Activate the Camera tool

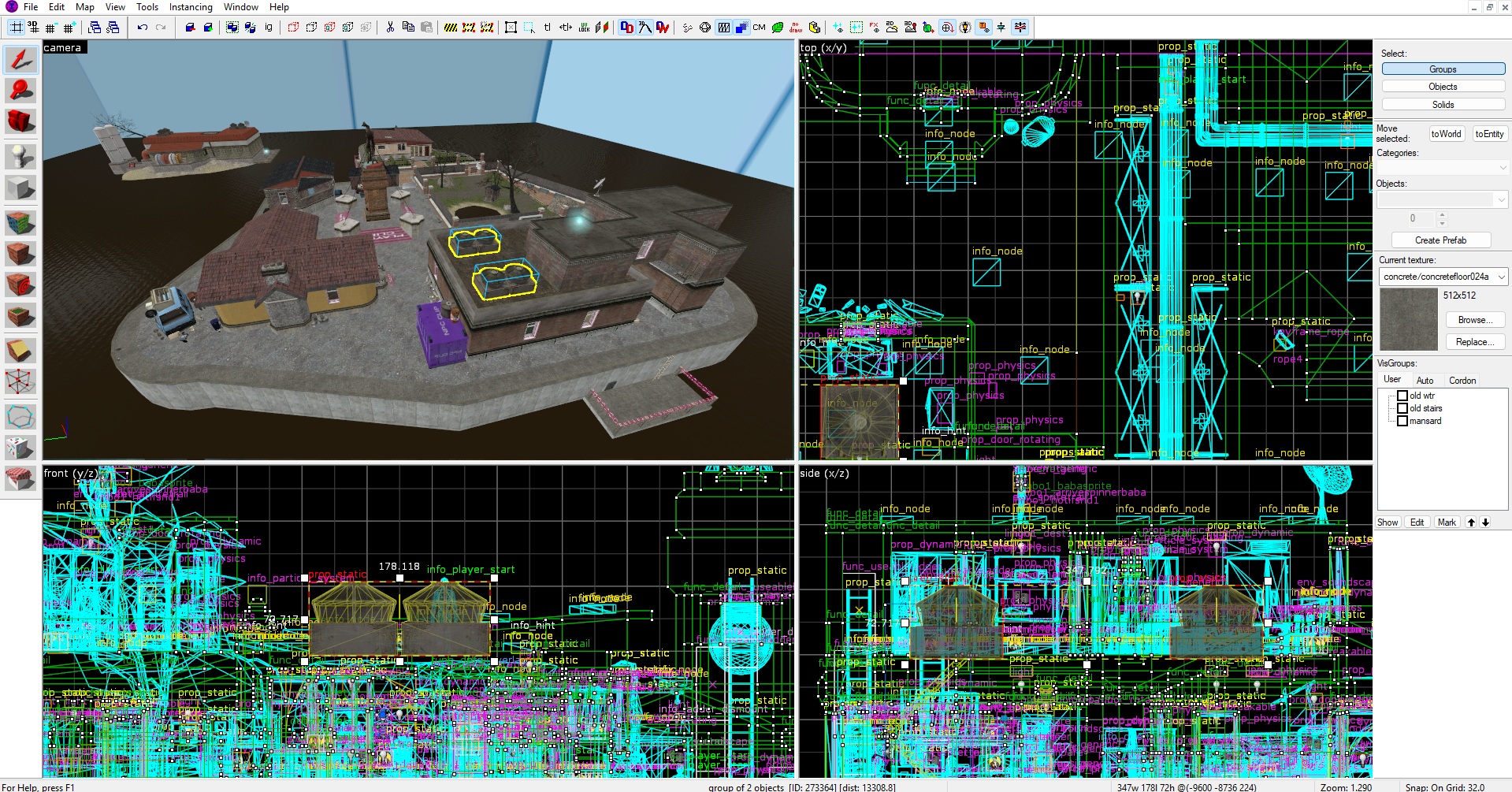pyautogui.click(x=20, y=121)
